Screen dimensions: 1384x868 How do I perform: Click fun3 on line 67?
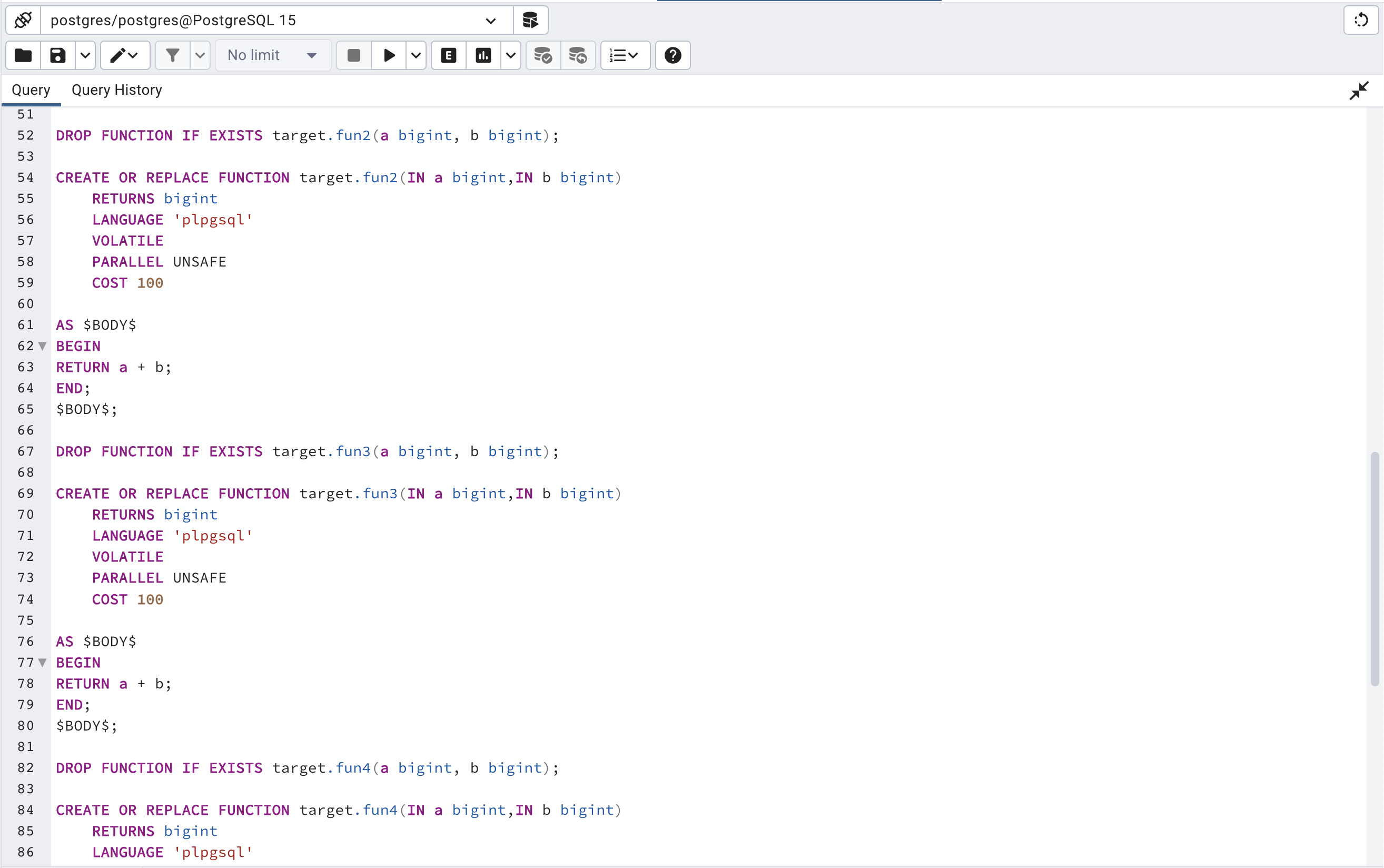[x=353, y=452]
